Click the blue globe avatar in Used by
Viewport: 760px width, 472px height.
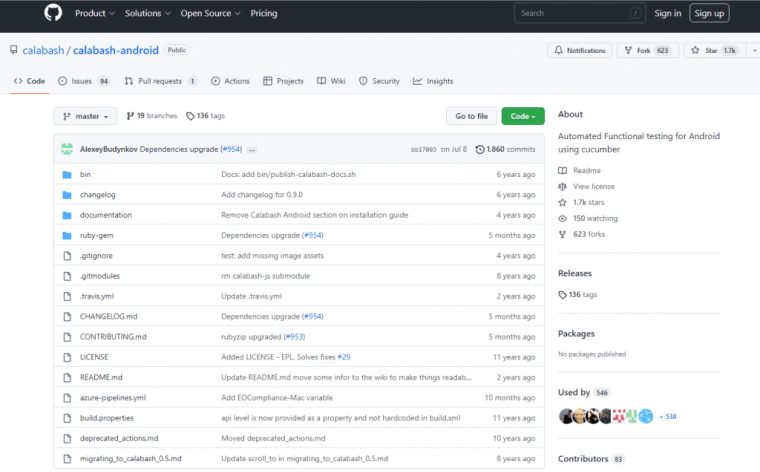point(646,416)
